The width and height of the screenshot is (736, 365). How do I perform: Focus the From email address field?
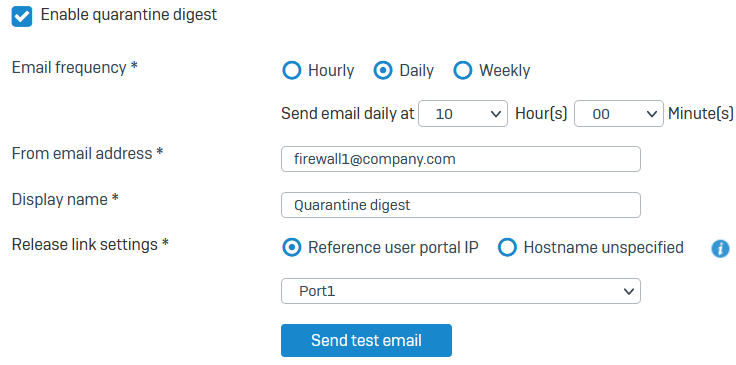(x=461, y=159)
